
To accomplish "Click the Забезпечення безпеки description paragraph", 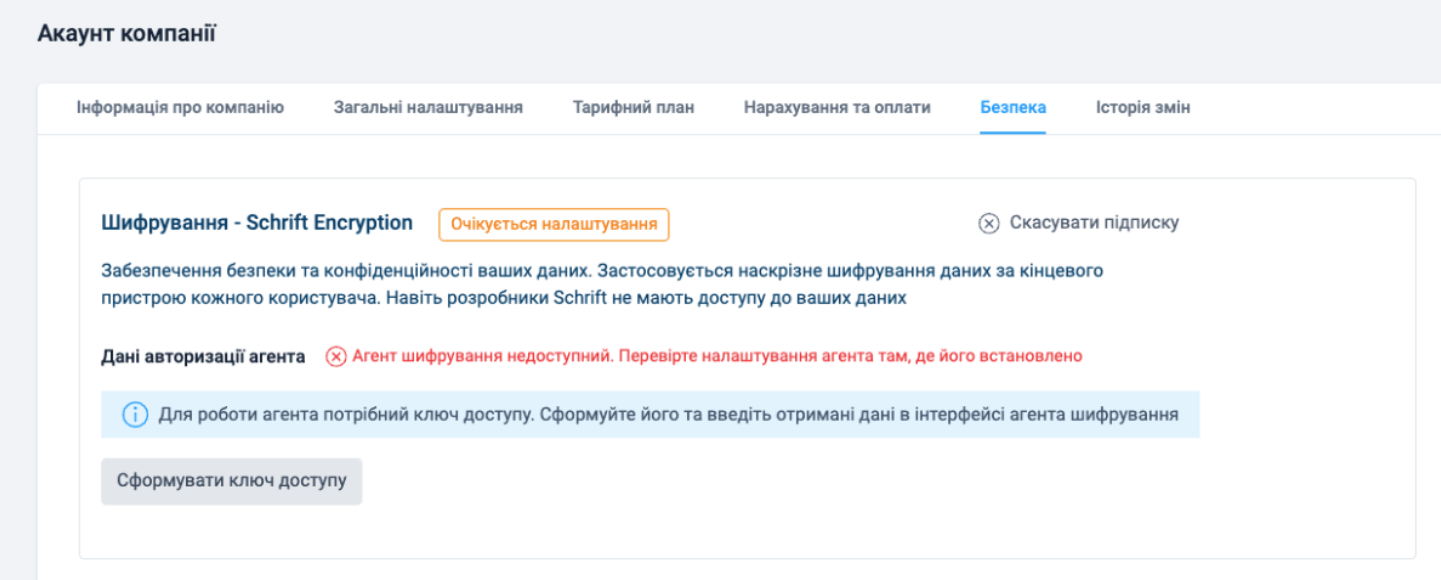I will 602,271.
